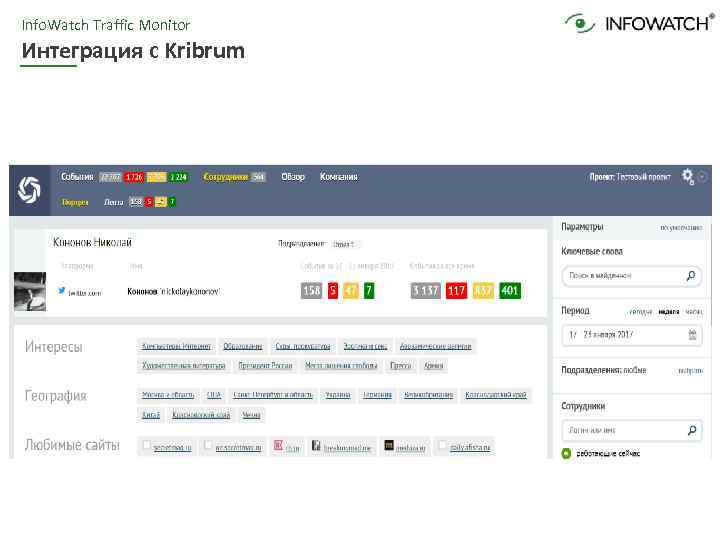Open the 'Москва и область' geography tag

coord(168,395)
